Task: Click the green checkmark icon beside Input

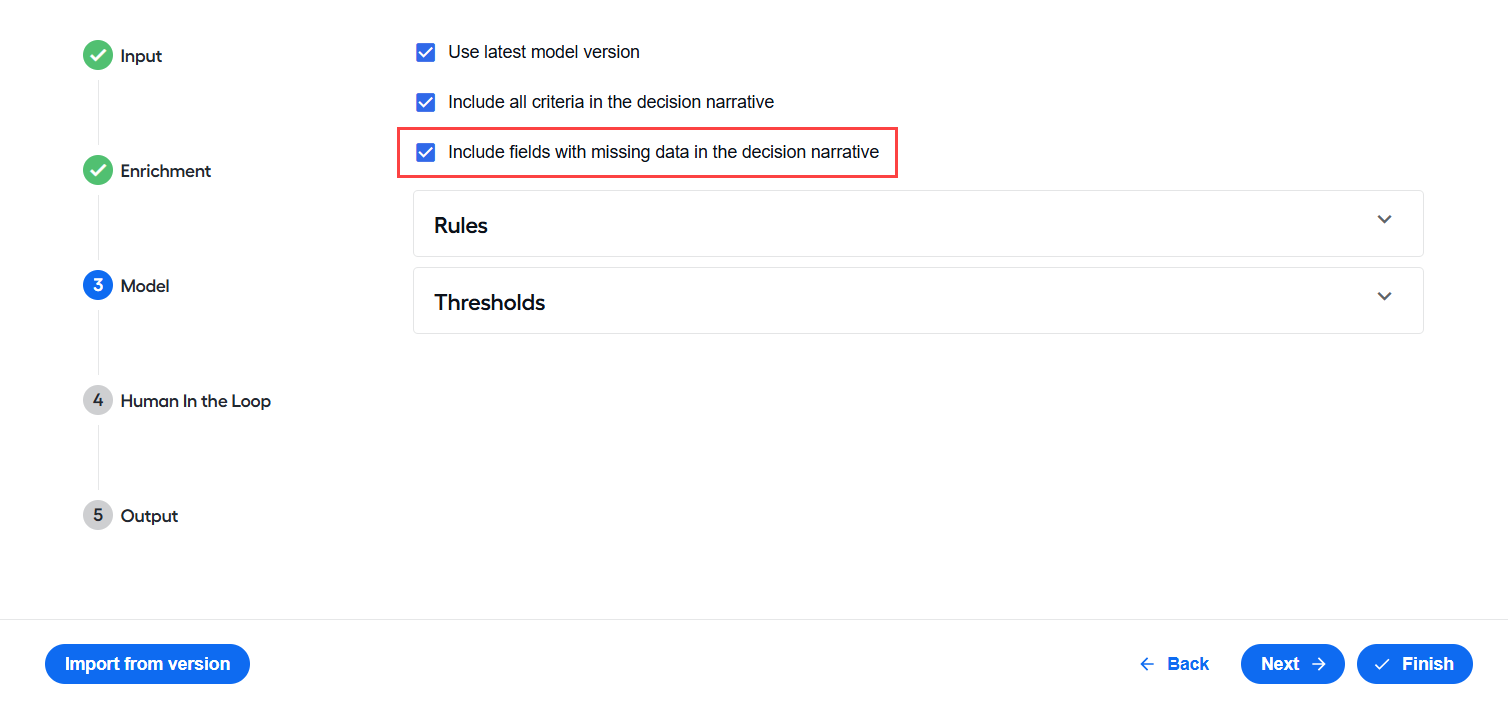Action: 98,56
